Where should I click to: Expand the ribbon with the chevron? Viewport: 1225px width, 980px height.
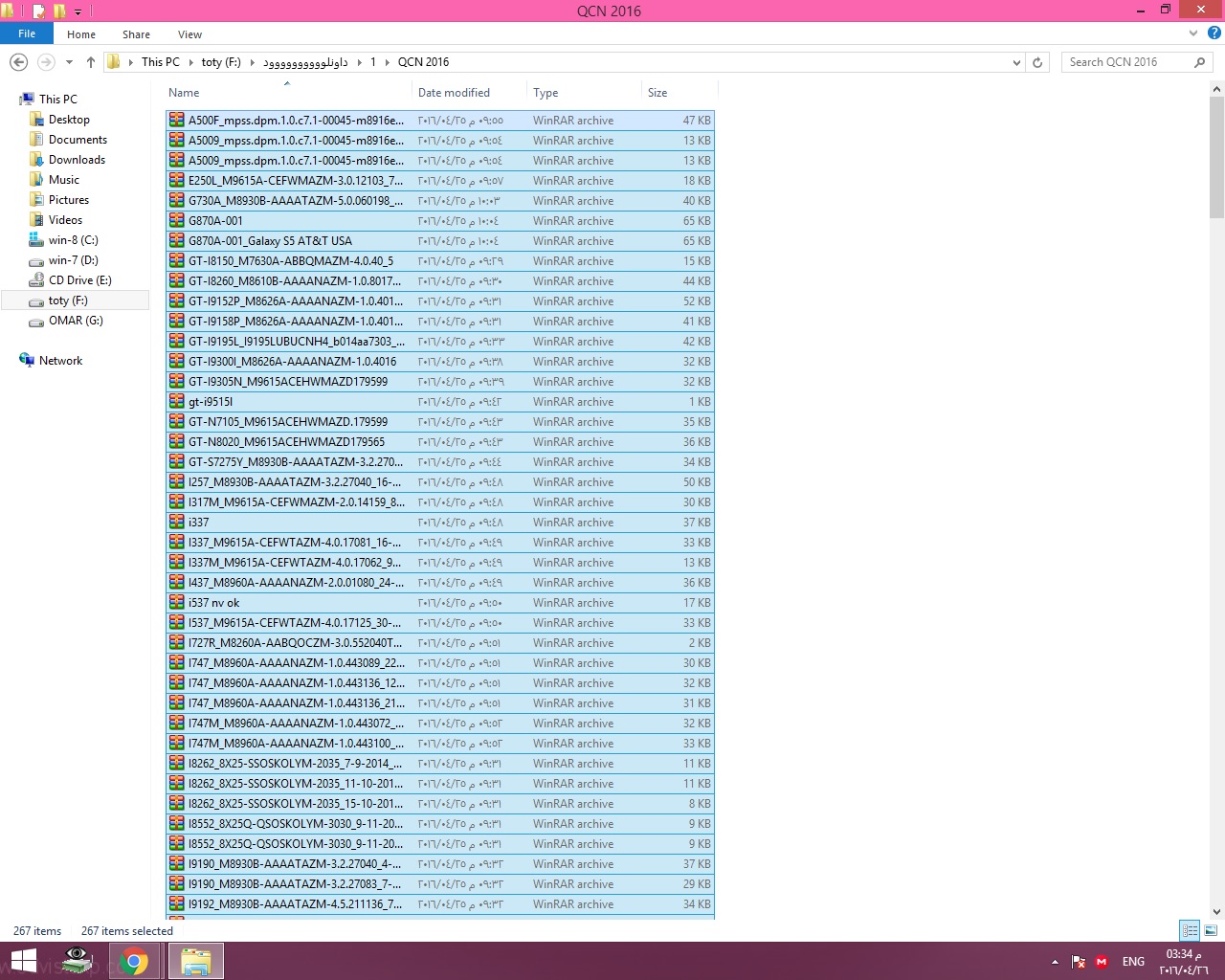tap(1193, 33)
